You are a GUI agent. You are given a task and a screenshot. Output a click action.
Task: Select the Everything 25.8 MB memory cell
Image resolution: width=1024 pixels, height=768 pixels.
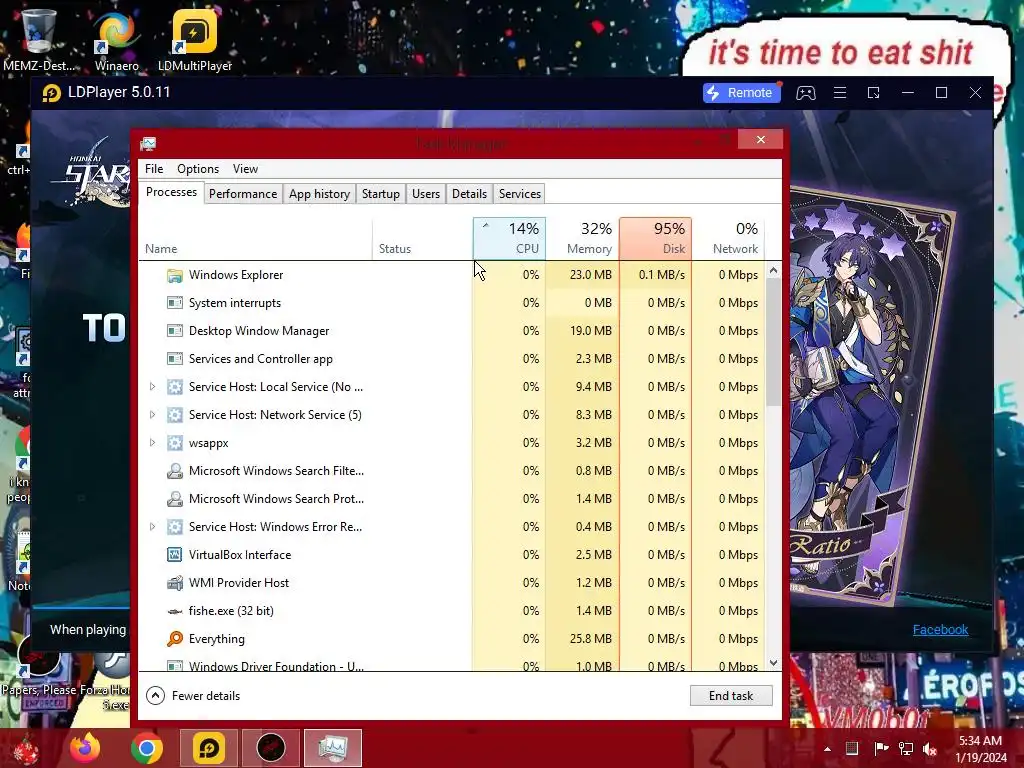tap(583, 639)
